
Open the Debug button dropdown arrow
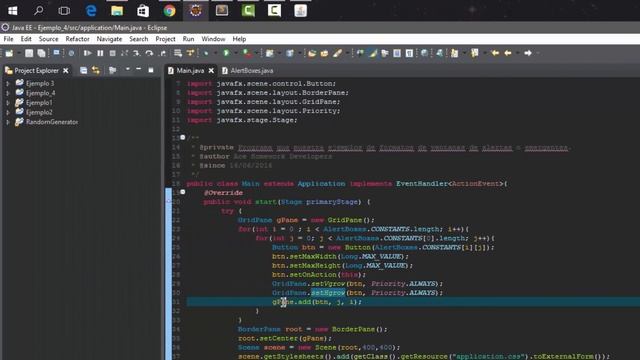(x=215, y=53)
